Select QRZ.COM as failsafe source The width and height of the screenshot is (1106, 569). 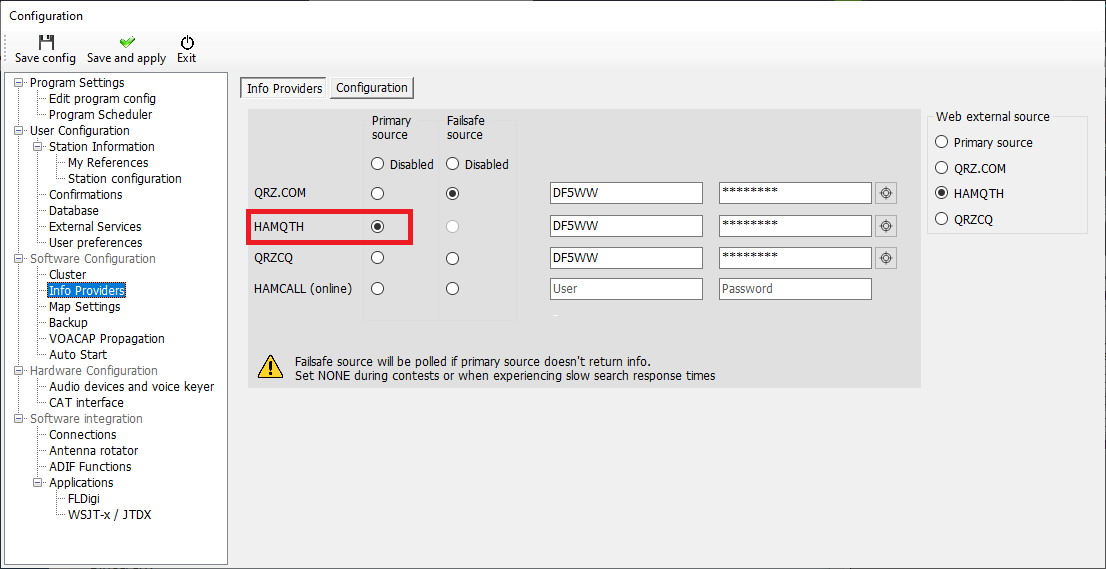452,193
